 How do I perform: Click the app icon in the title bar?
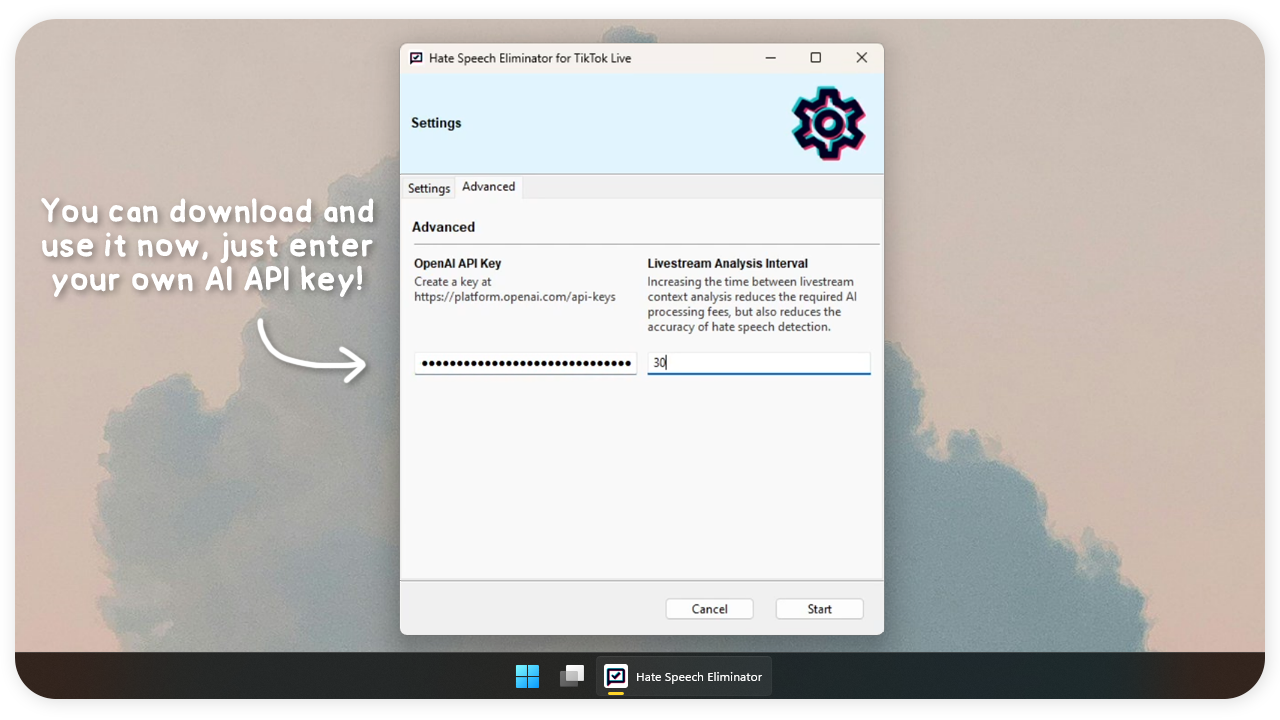click(x=416, y=58)
